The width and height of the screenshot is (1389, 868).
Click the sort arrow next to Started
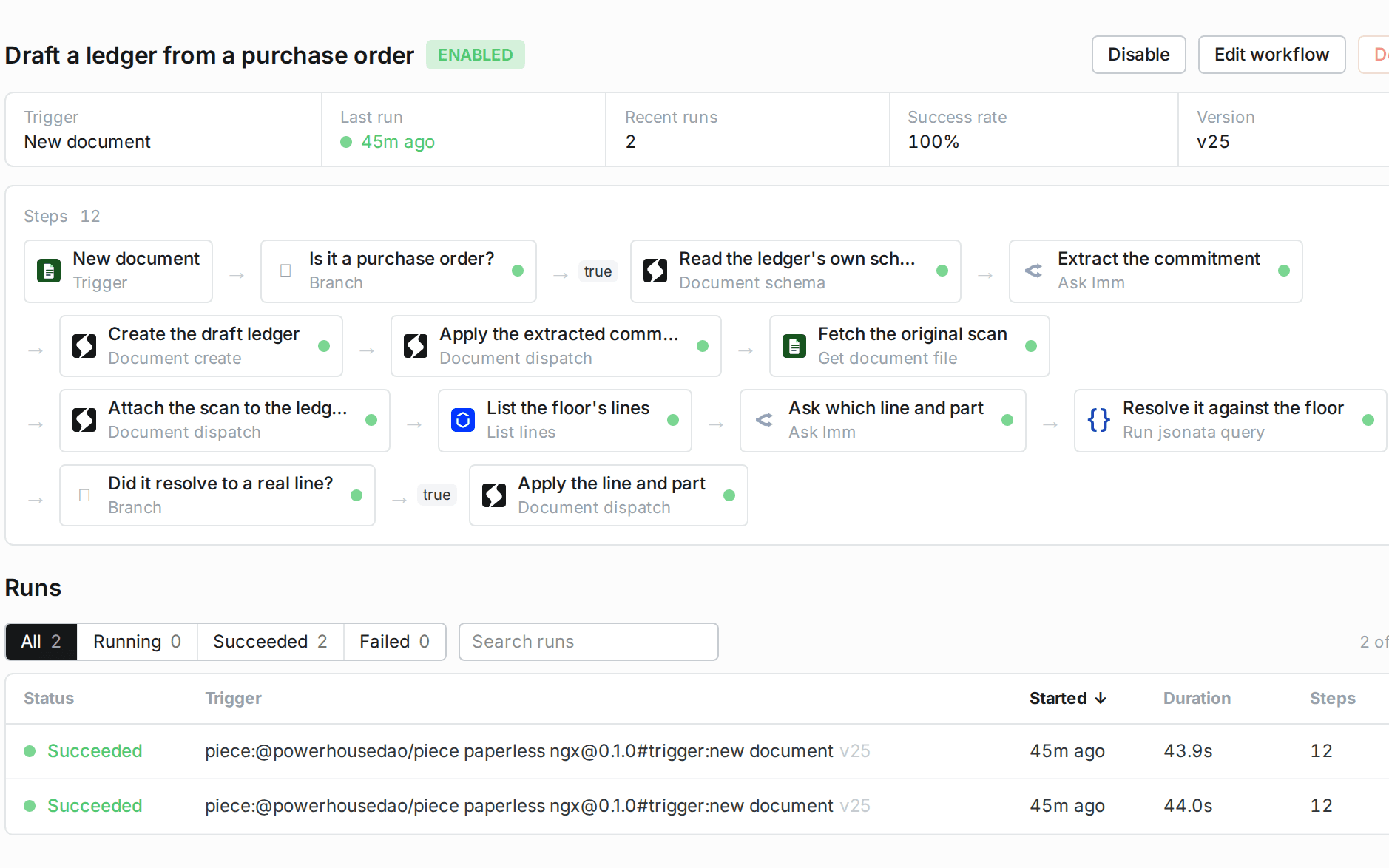click(x=1101, y=698)
